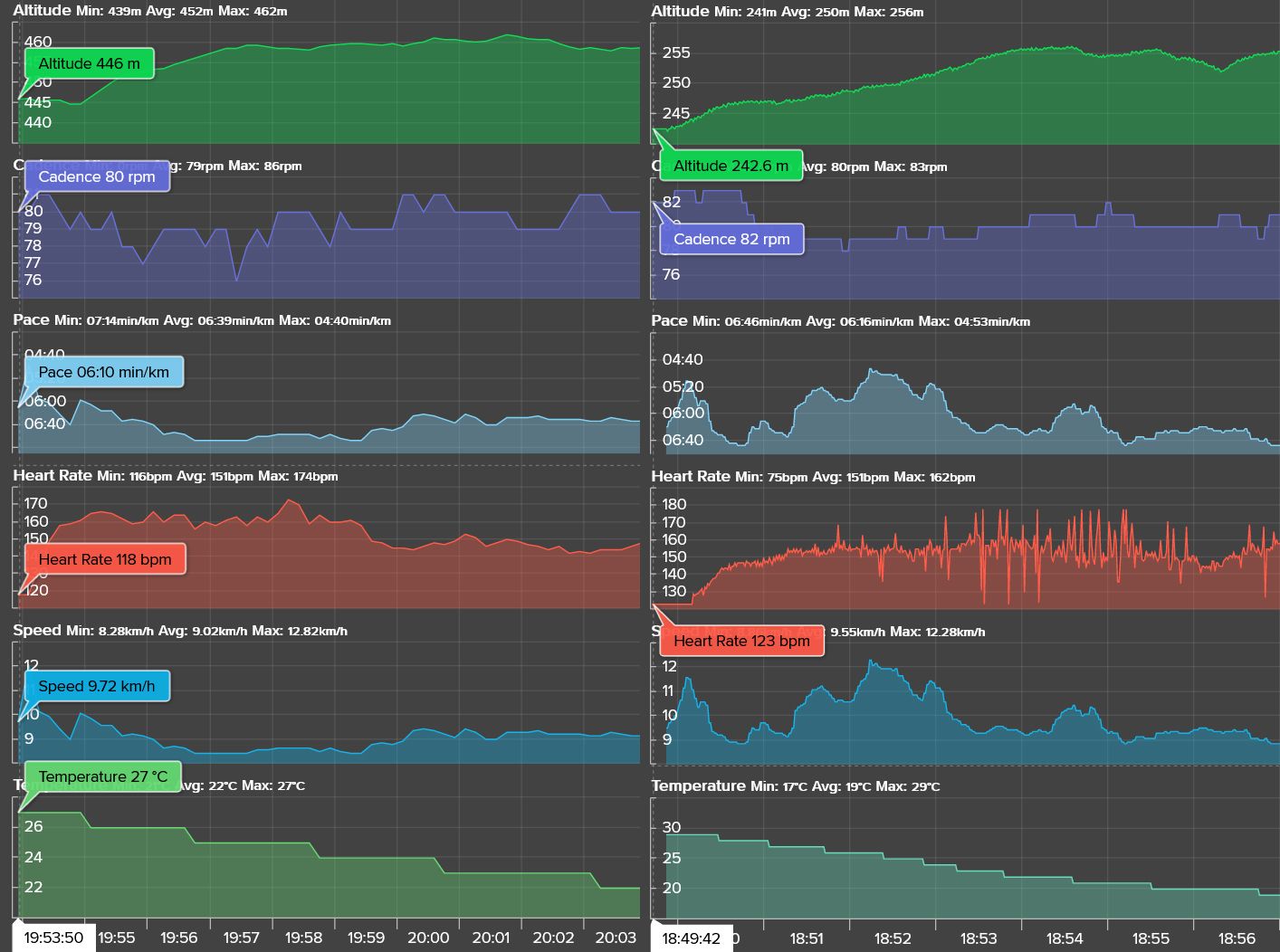Click the 'Heart Rate 123 bpm' tooltip
1280x952 pixels.
(741, 641)
